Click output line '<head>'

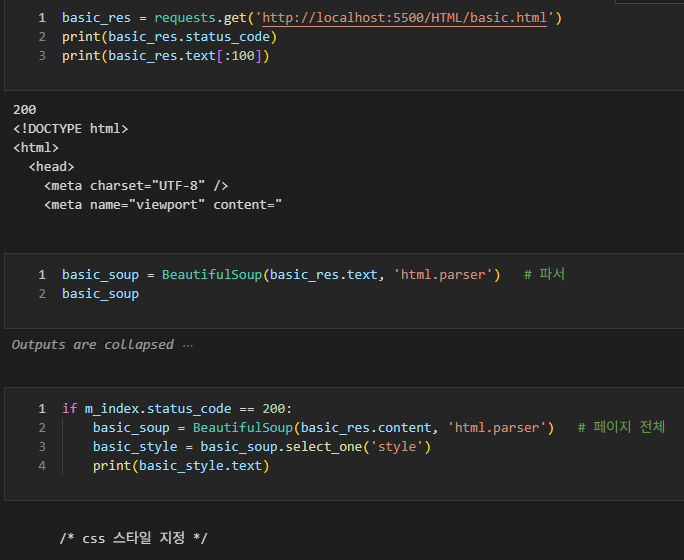click(x=51, y=167)
